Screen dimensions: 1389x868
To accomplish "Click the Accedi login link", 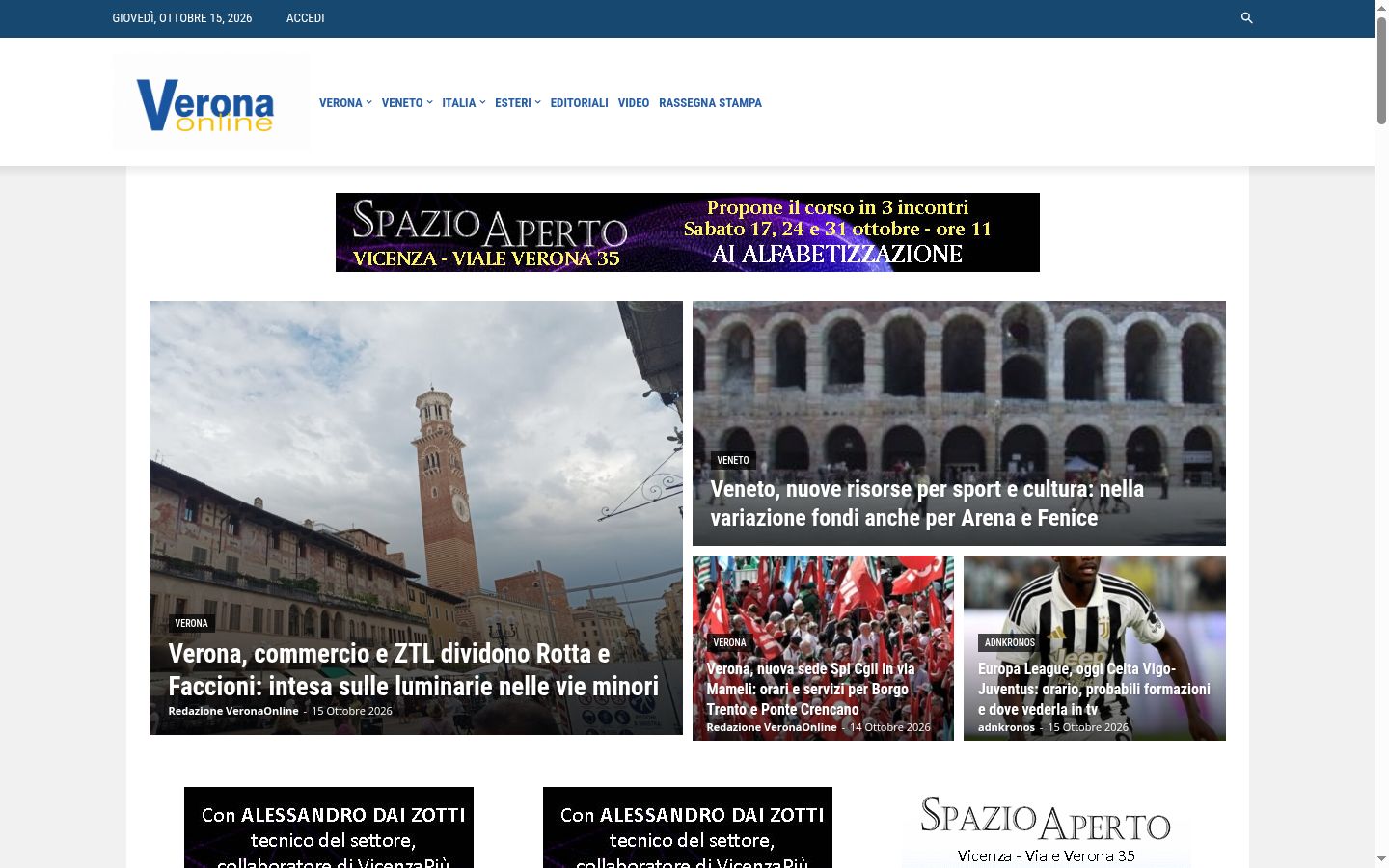I will 305,18.
